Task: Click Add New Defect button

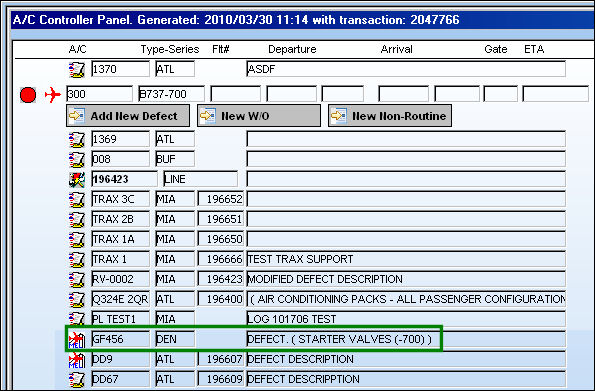Action: click(128, 116)
